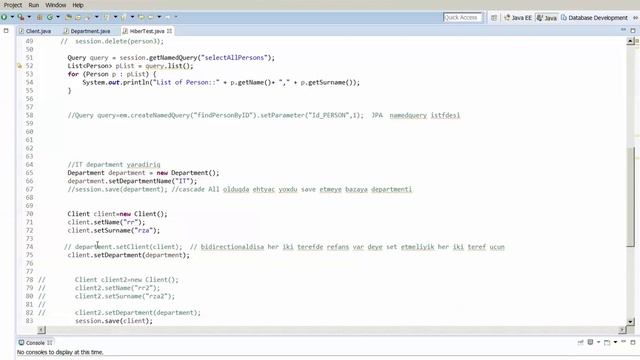This screenshot has width=640, height=360.
Task: Click the Open Type folder icon
Action: (x=69, y=17)
